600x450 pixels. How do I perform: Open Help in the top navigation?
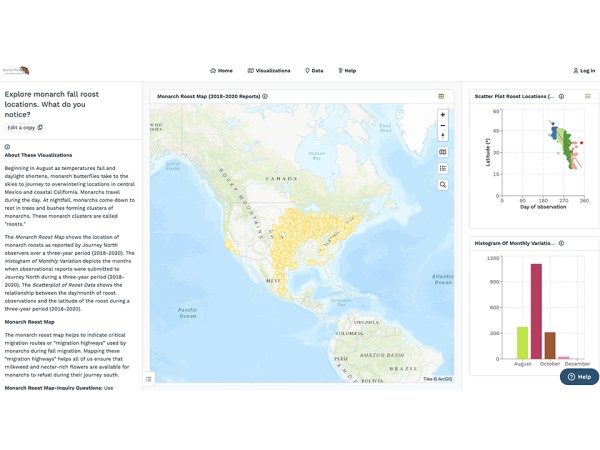(x=347, y=70)
